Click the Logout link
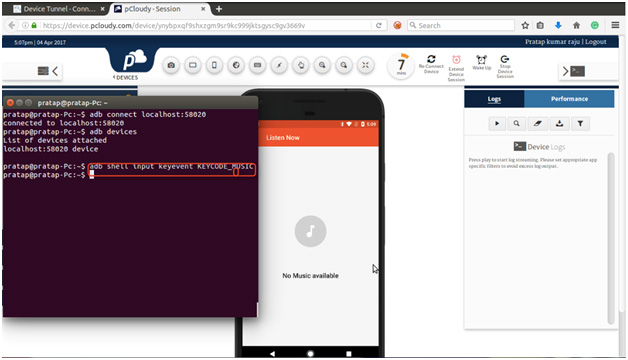This screenshot has width=628, height=360. click(596, 42)
